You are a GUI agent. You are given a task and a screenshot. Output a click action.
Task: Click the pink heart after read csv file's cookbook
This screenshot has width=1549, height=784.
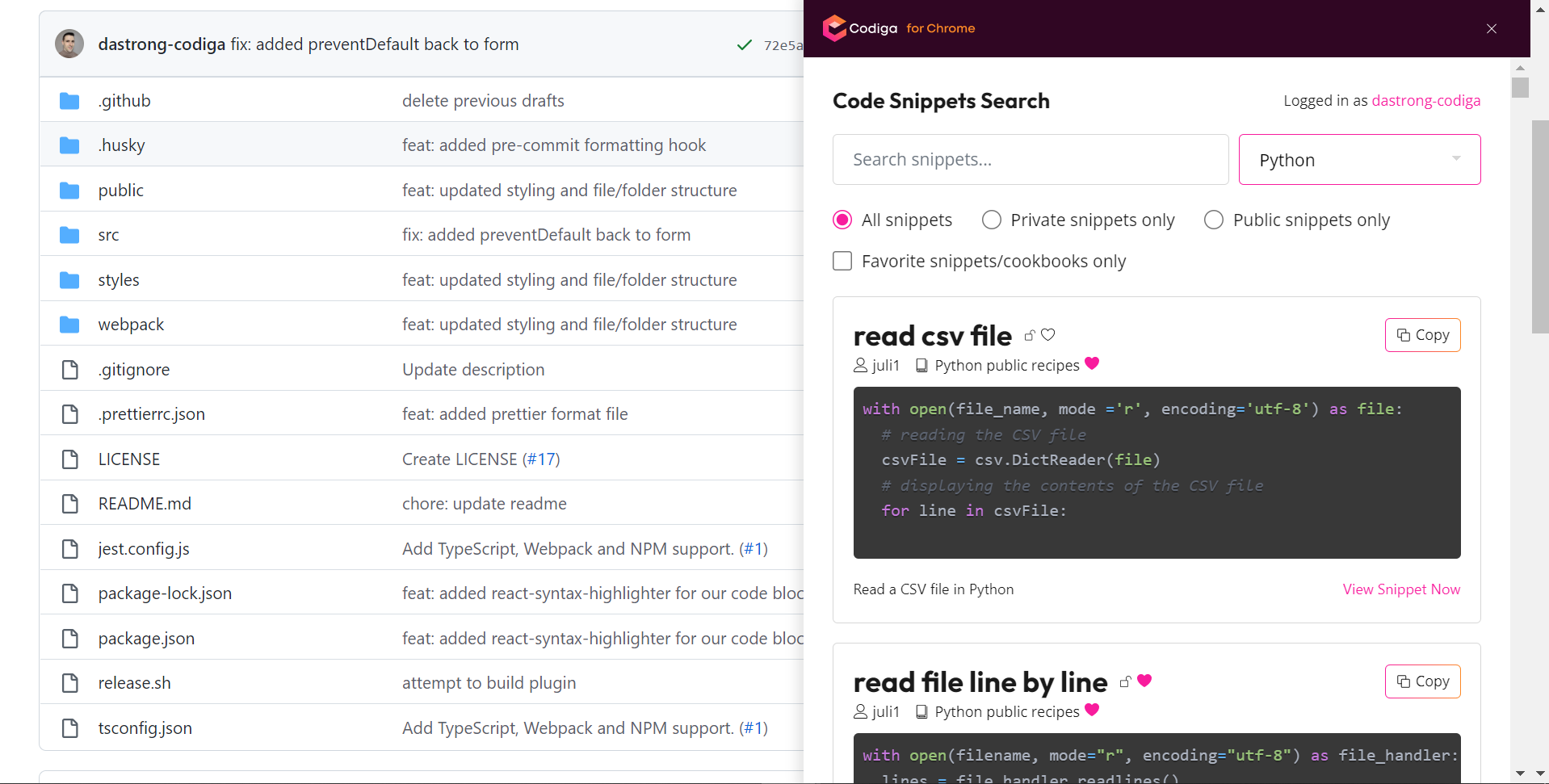[1092, 363]
